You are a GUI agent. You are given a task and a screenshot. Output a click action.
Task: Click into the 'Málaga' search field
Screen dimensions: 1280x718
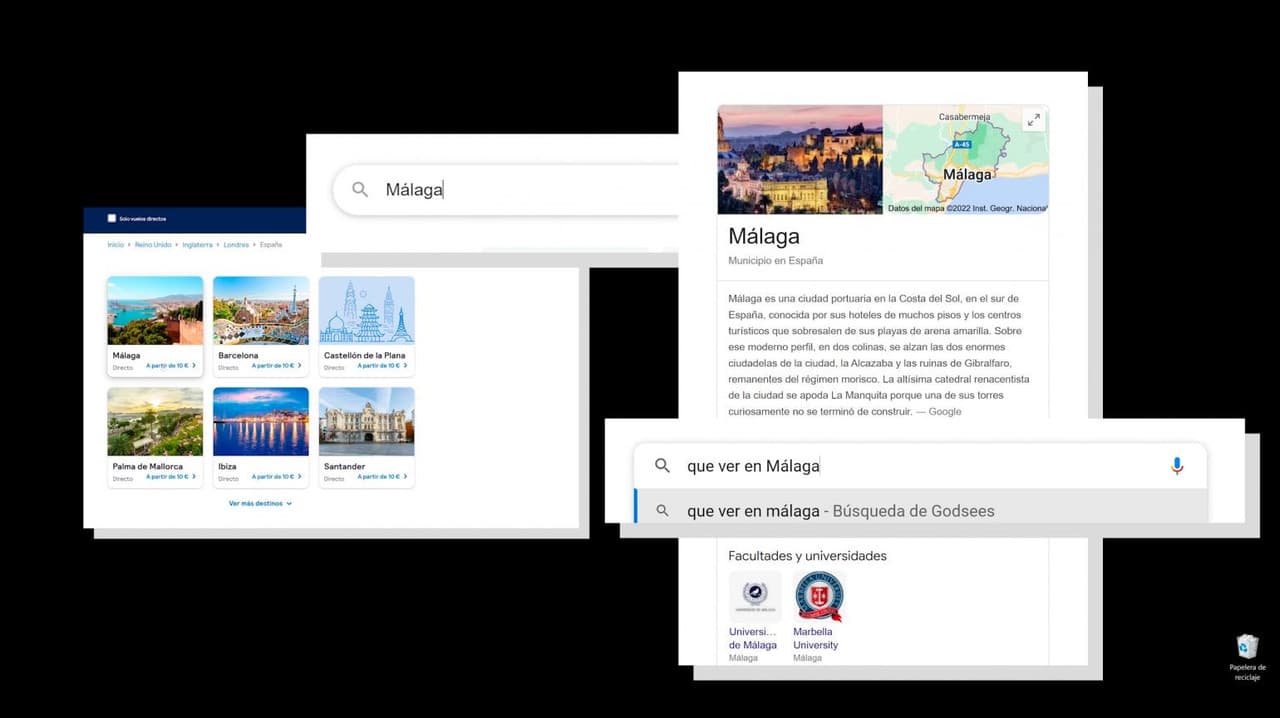[x=520, y=190]
